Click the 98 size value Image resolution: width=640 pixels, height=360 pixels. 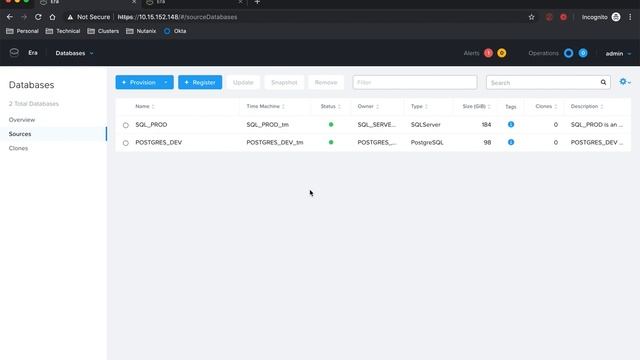[487, 142]
